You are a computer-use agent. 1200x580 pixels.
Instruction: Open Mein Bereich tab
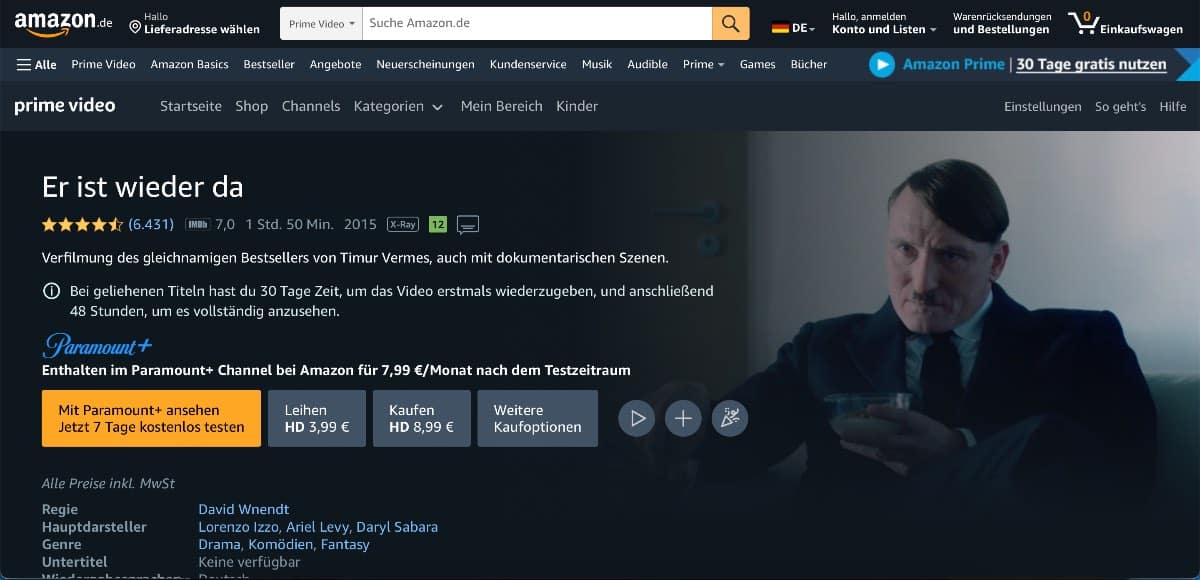pyautogui.click(x=501, y=106)
